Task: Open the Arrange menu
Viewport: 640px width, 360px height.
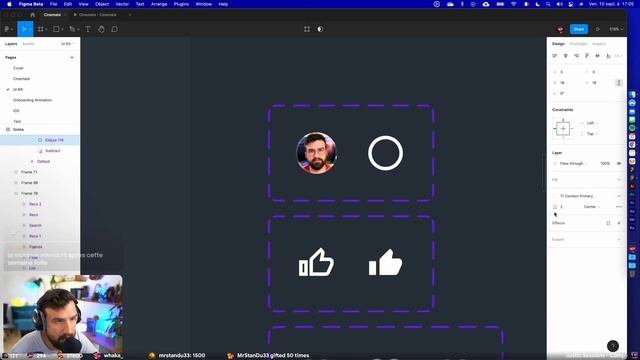Action: (x=159, y=4)
